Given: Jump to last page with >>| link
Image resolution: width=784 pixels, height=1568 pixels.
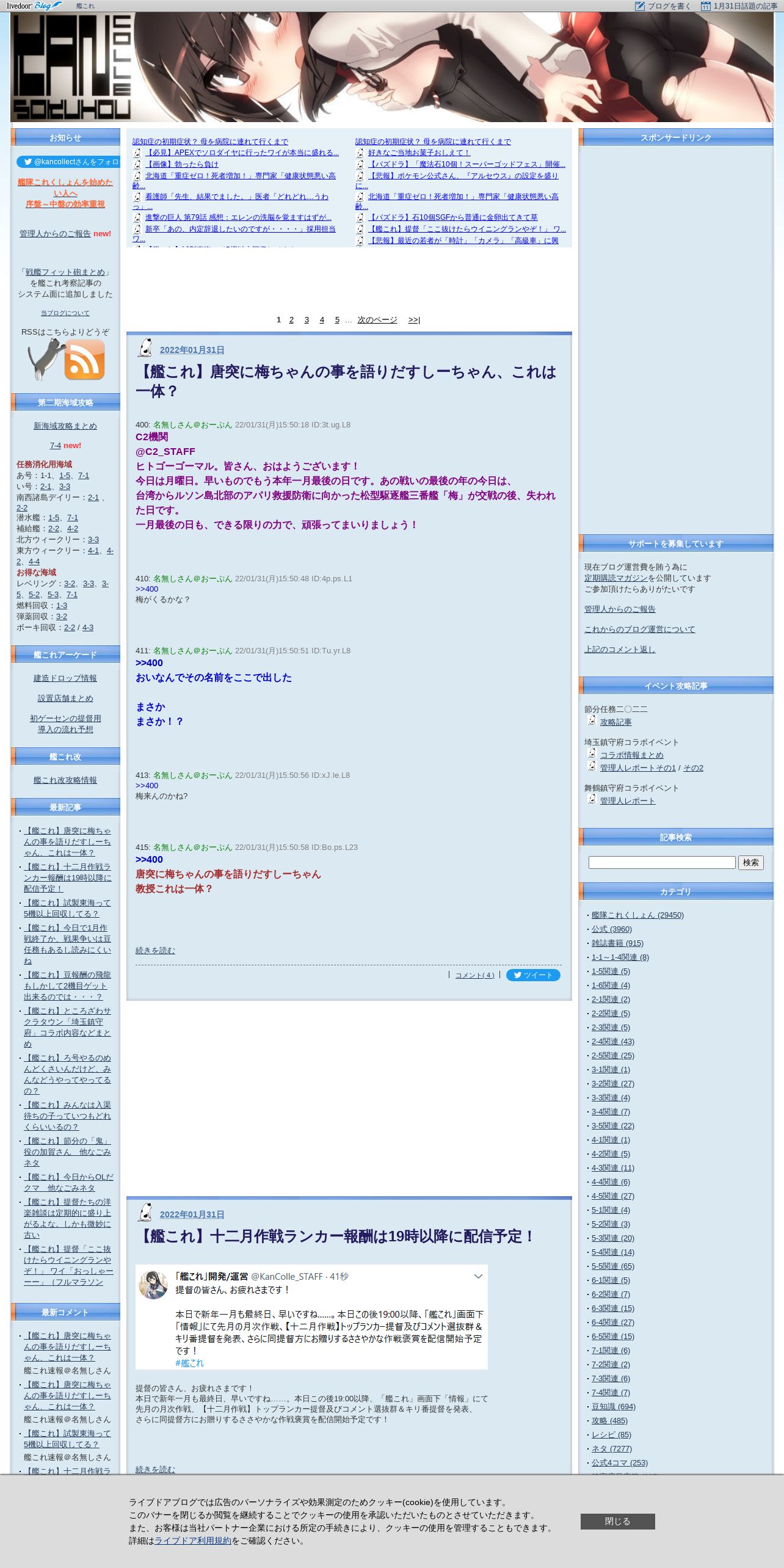Looking at the screenshot, I should coord(414,320).
